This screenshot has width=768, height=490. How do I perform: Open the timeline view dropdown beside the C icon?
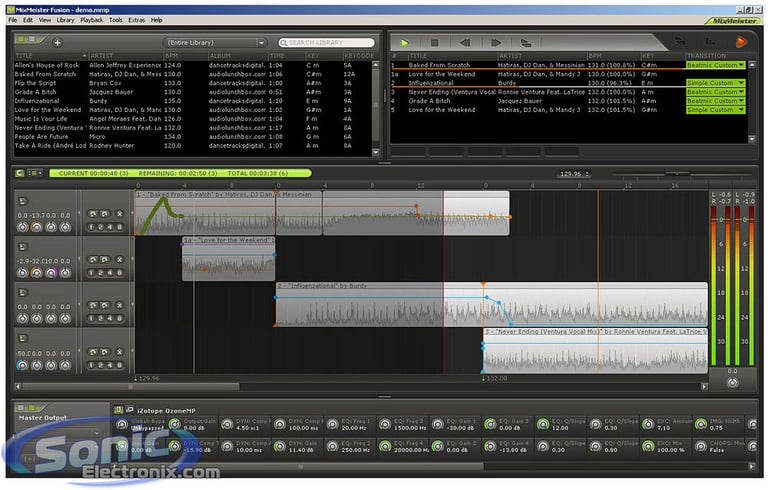(x=35, y=173)
